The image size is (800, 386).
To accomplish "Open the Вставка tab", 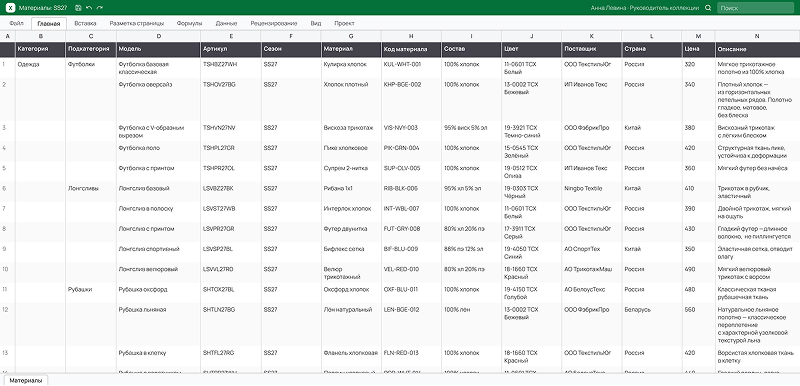I will pyautogui.click(x=85, y=23).
